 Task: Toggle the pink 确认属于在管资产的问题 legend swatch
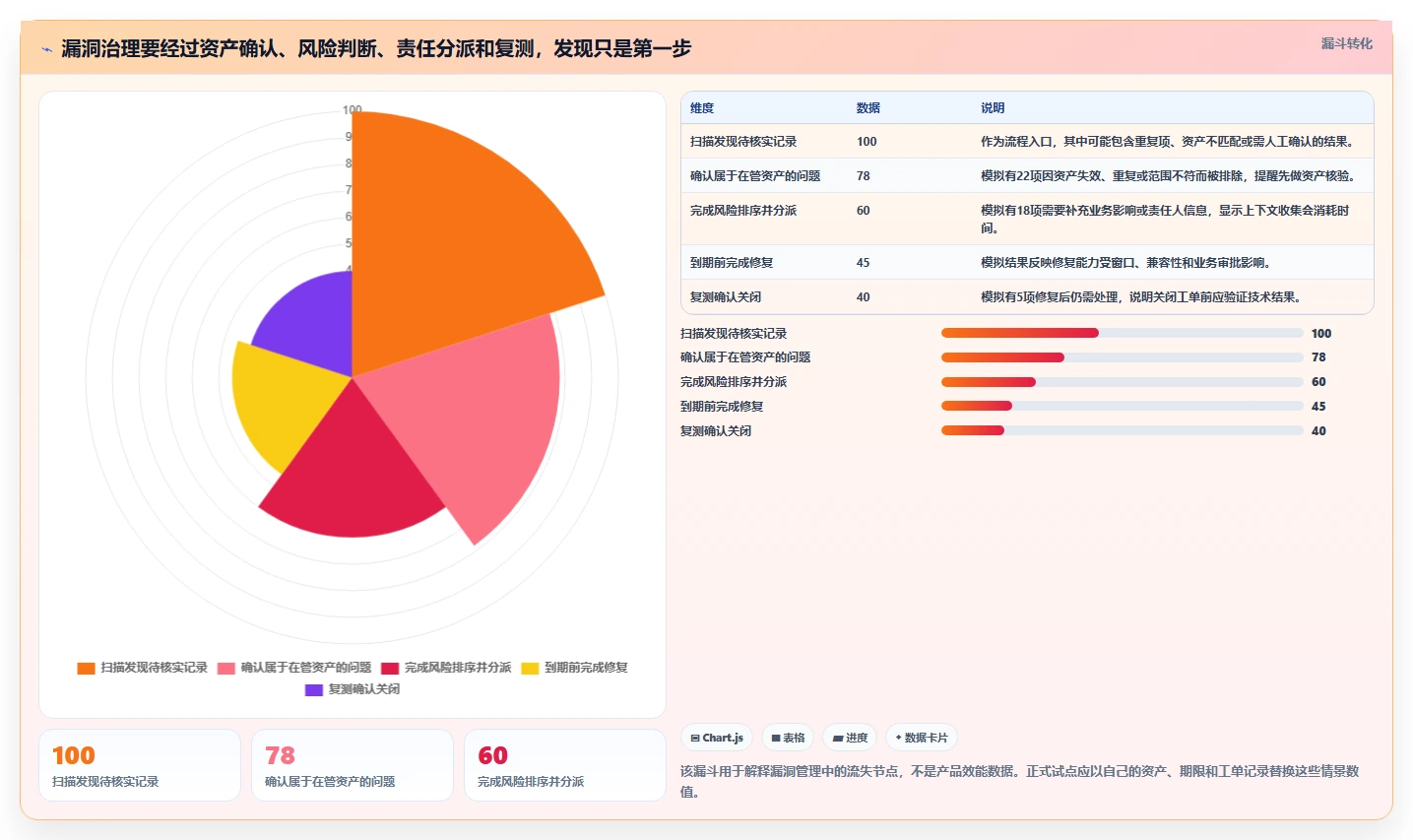point(226,668)
